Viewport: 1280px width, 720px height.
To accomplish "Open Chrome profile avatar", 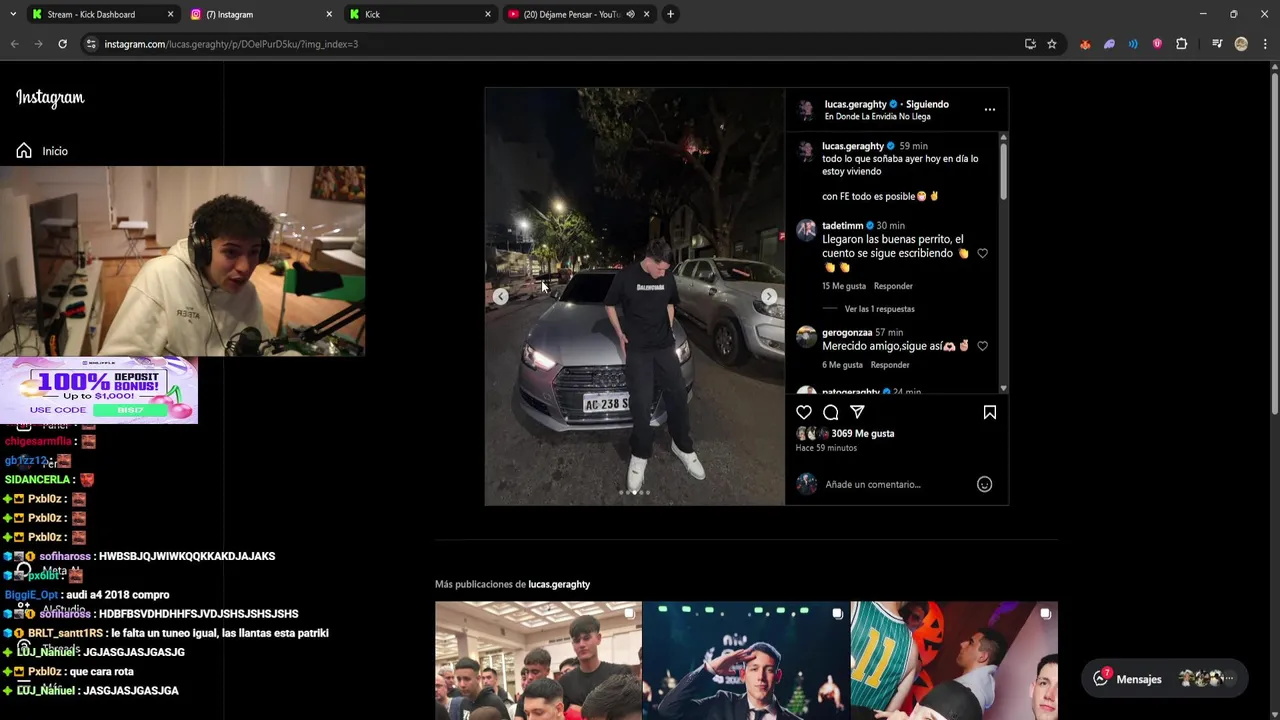I will [1241, 44].
